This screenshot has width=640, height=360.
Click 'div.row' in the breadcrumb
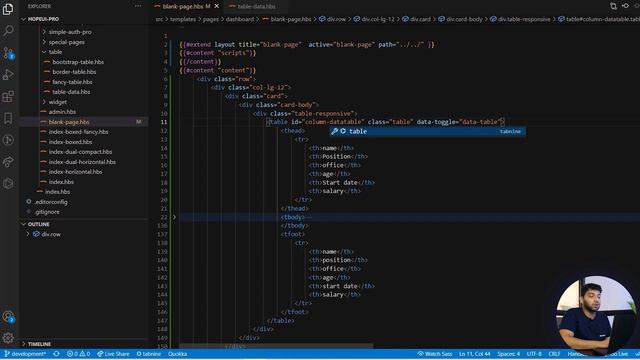(337, 19)
